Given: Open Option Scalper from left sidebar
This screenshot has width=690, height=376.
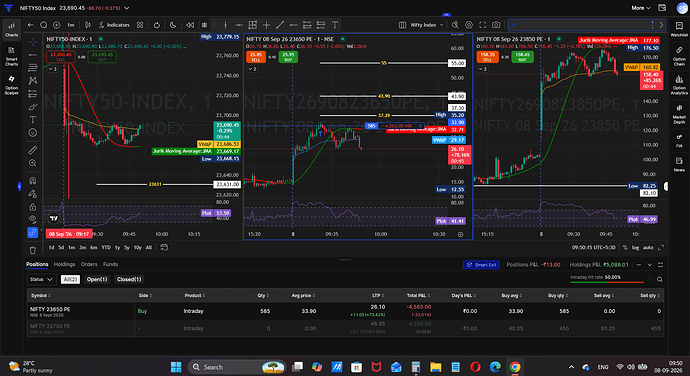Looking at the screenshot, I should click(x=11, y=85).
